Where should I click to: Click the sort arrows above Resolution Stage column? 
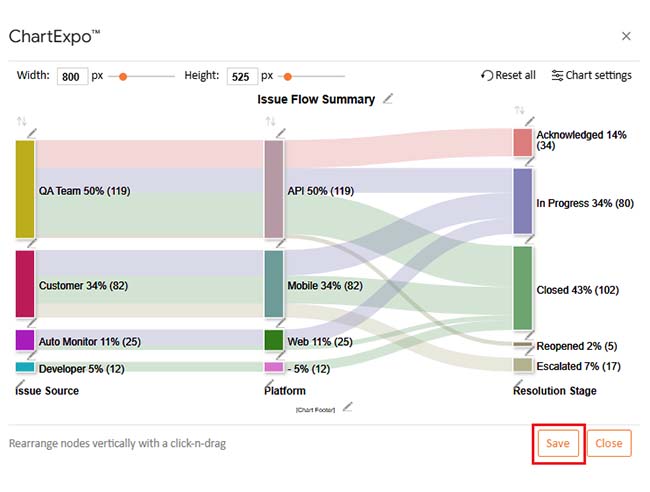point(518,110)
